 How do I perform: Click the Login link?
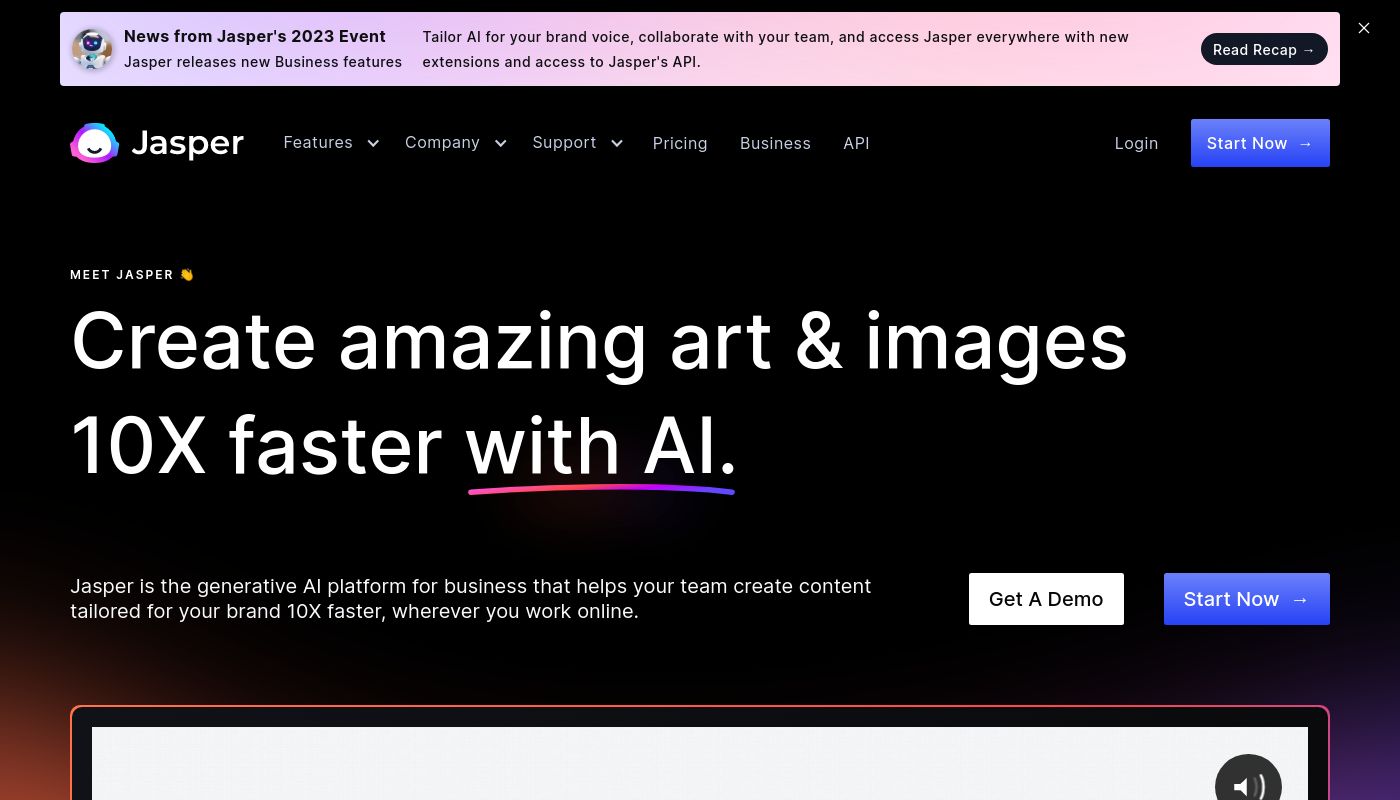[1136, 143]
